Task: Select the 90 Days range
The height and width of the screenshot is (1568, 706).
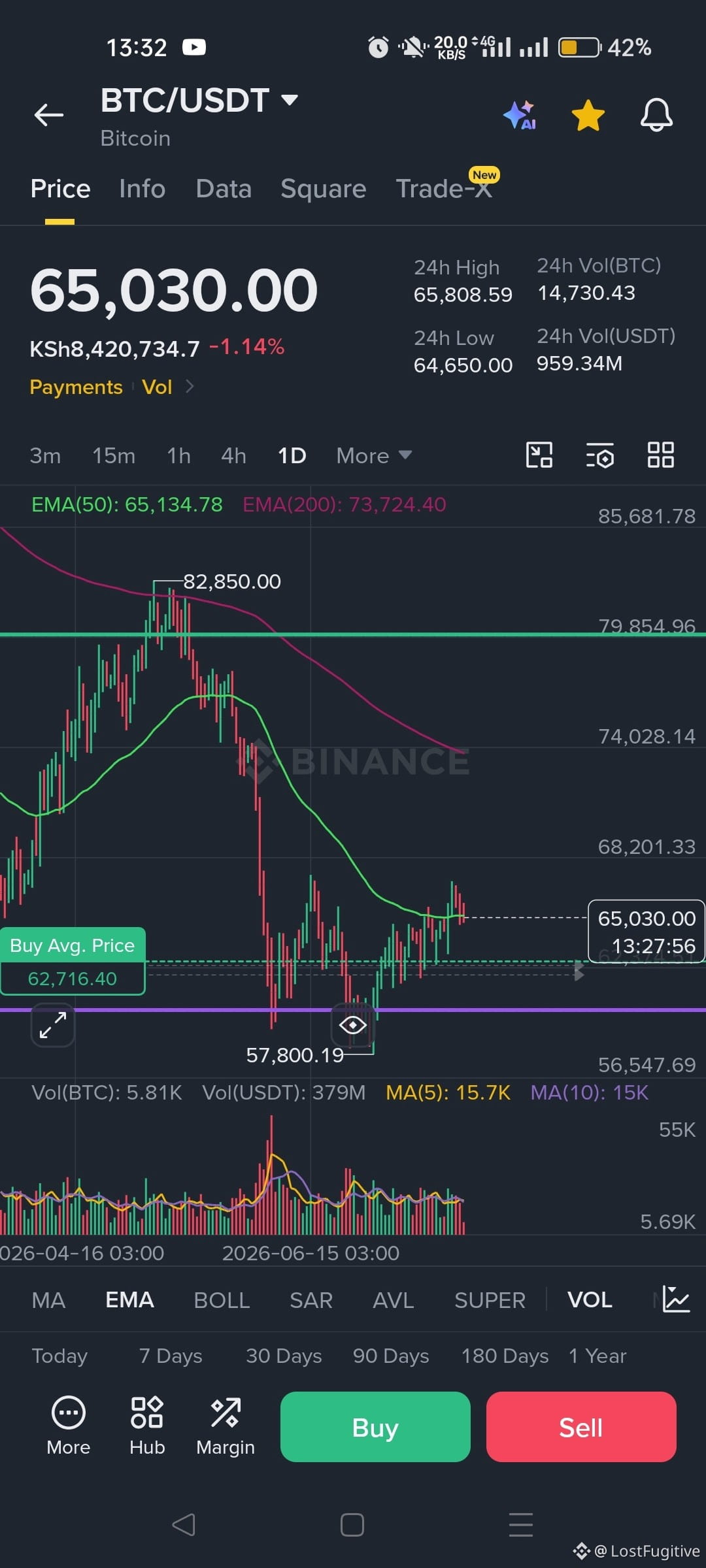Action: pos(391,1356)
